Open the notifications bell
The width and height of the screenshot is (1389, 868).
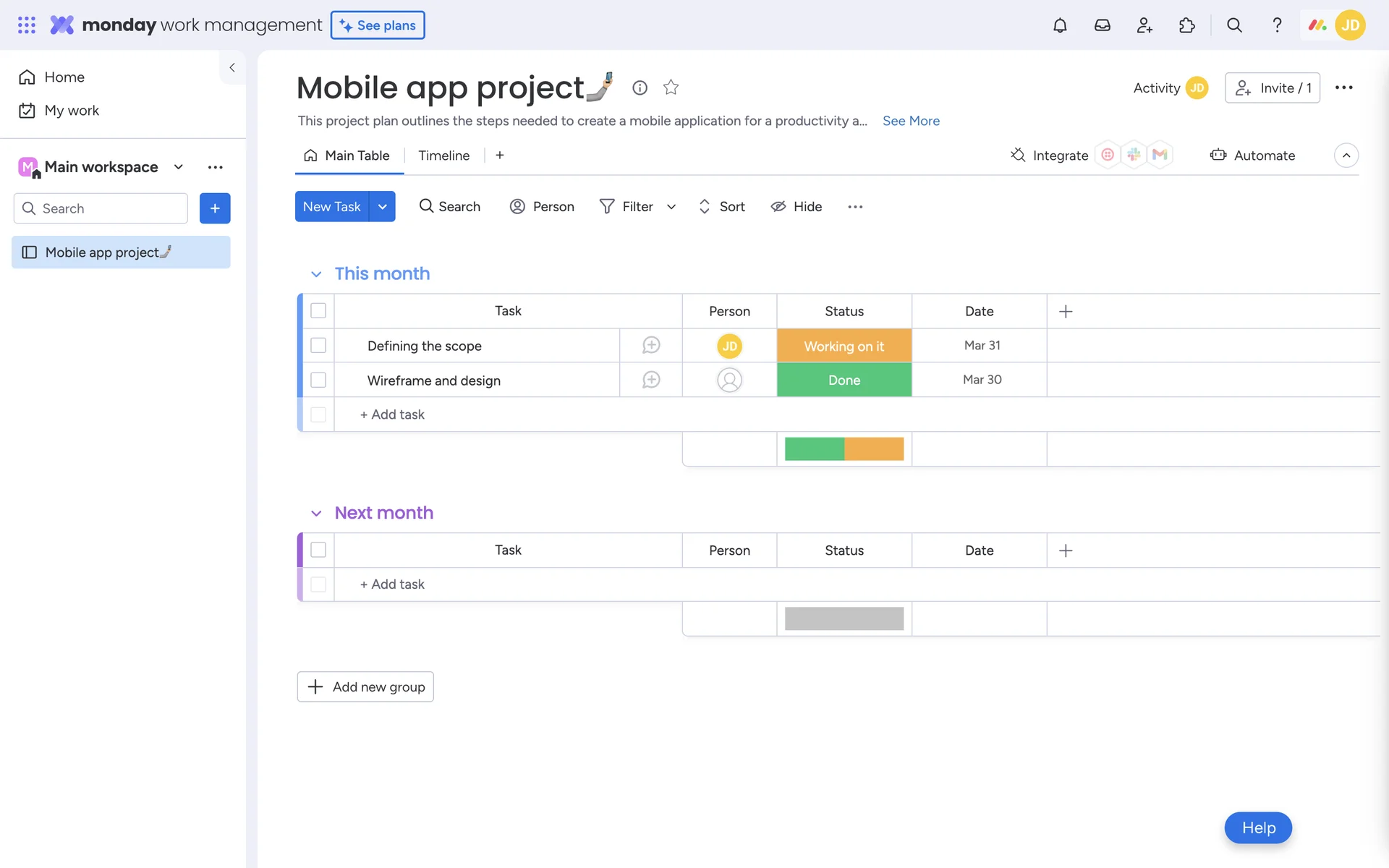[1060, 25]
